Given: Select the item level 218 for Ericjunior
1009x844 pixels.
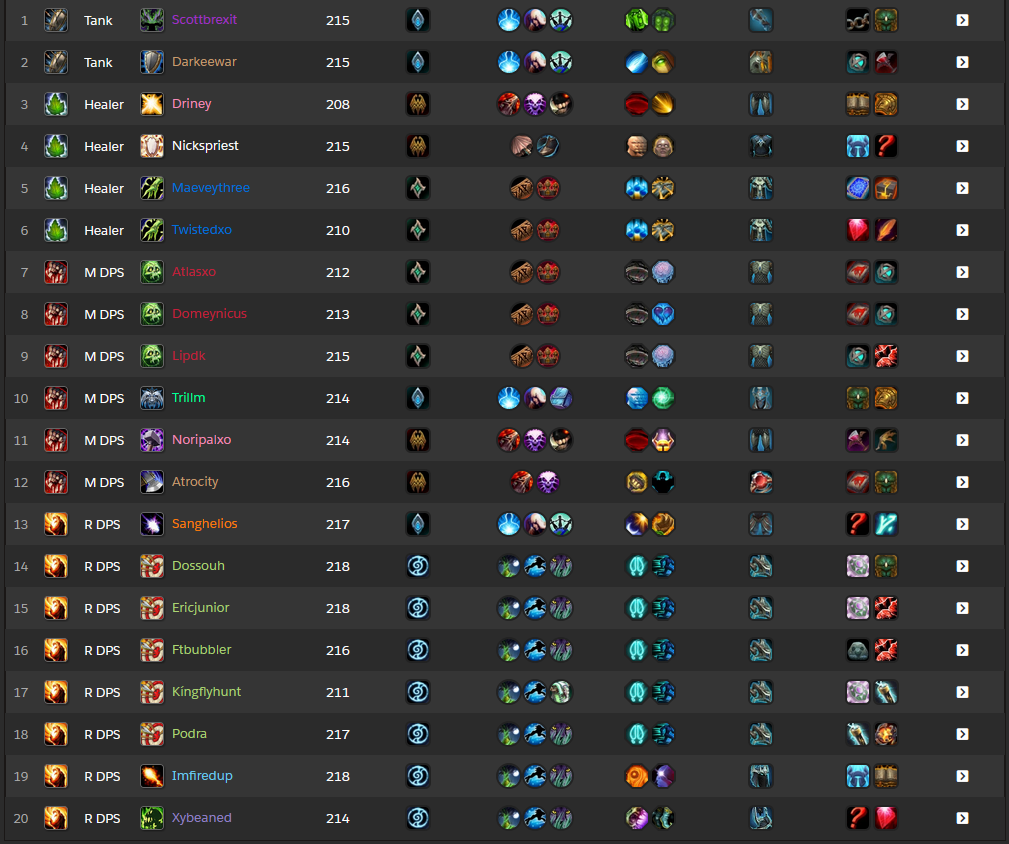Looking at the screenshot, I should 338,608.
